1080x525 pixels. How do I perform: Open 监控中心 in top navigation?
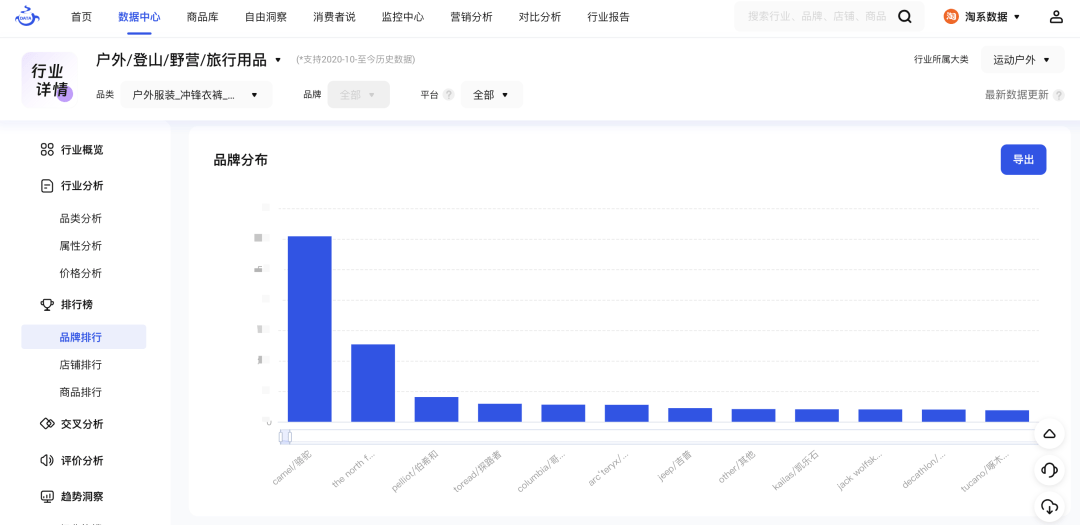click(x=403, y=17)
